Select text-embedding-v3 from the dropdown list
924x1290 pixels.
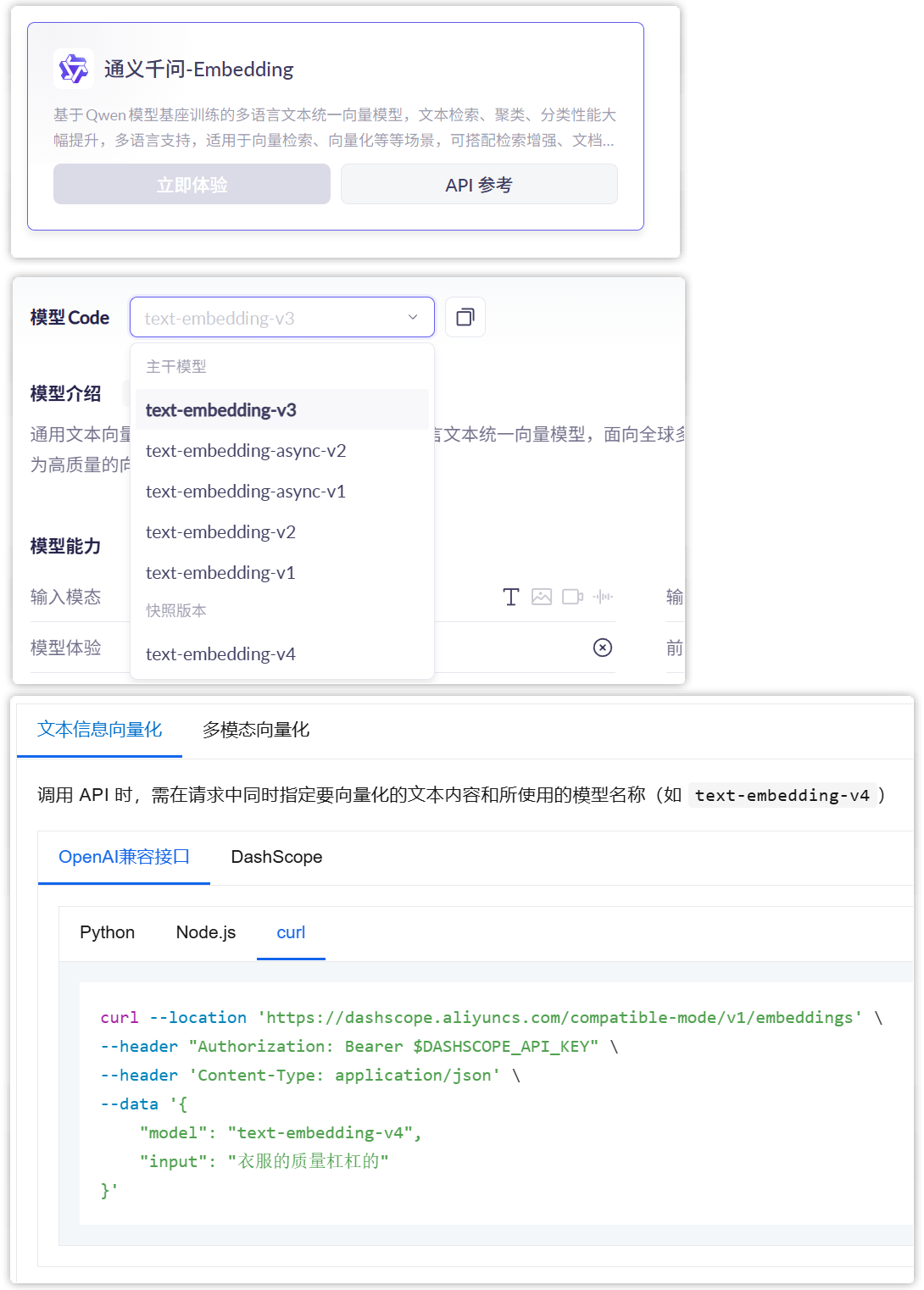[x=282, y=410]
